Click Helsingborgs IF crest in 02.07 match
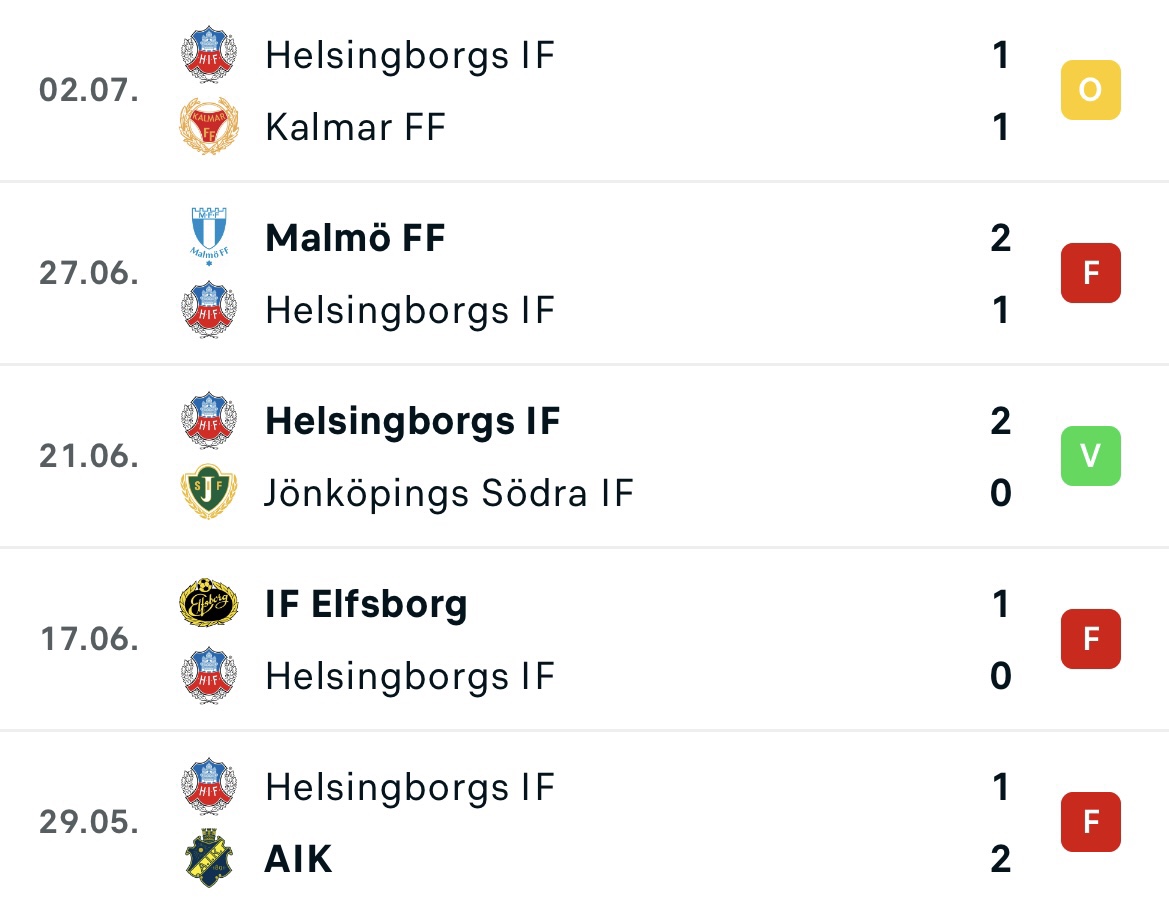Image resolution: width=1169 pixels, height=905 pixels. [x=209, y=54]
